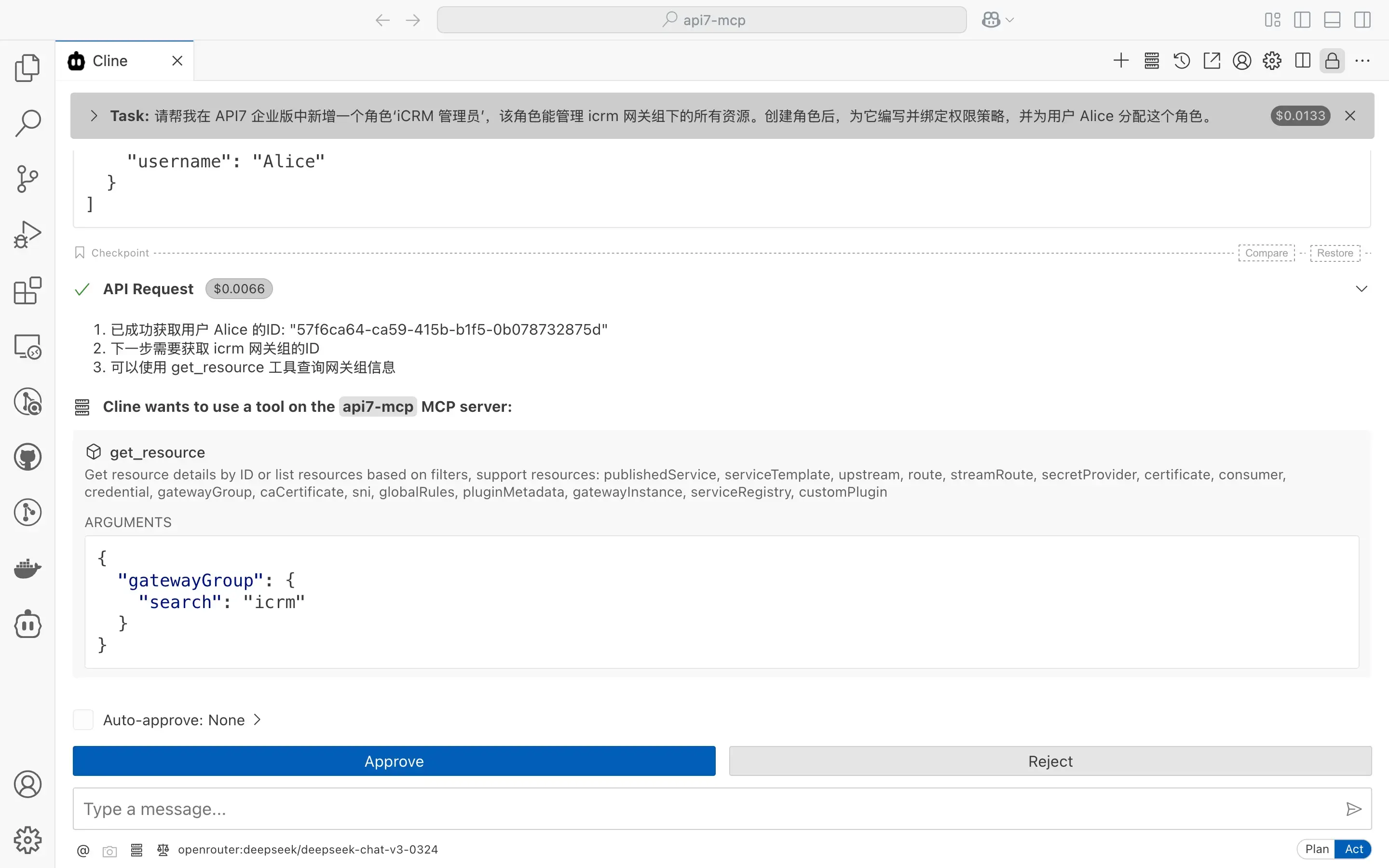Screen dimensions: 1389x868
Task: Switch Cline to Plan mode
Action: click(1317, 849)
